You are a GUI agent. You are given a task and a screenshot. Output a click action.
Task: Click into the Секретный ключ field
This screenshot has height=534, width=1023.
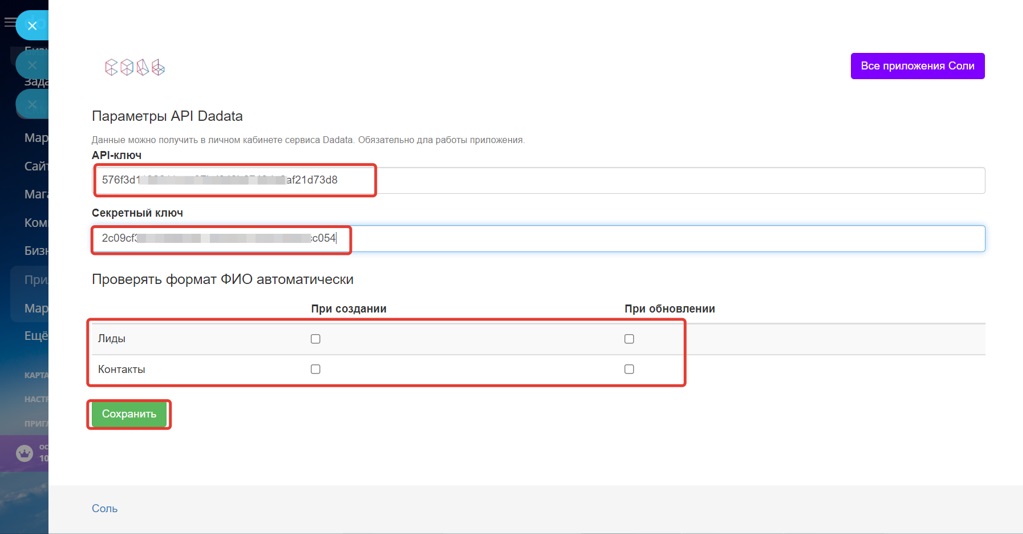click(x=538, y=238)
